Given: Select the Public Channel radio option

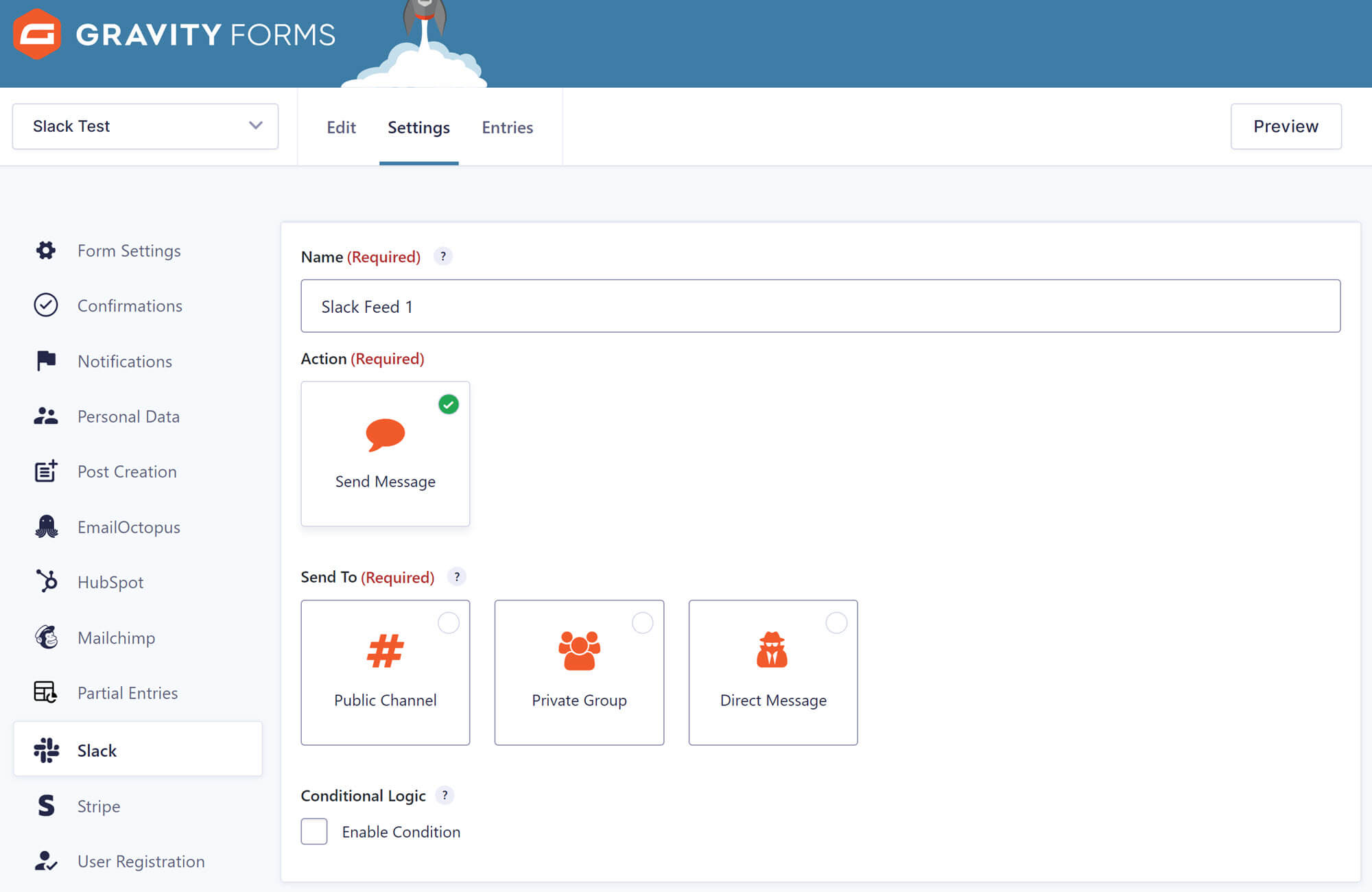Looking at the screenshot, I should tap(449, 623).
